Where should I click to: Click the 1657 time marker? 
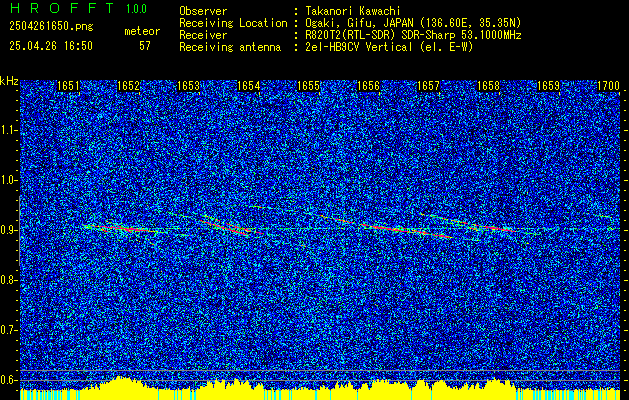click(429, 86)
